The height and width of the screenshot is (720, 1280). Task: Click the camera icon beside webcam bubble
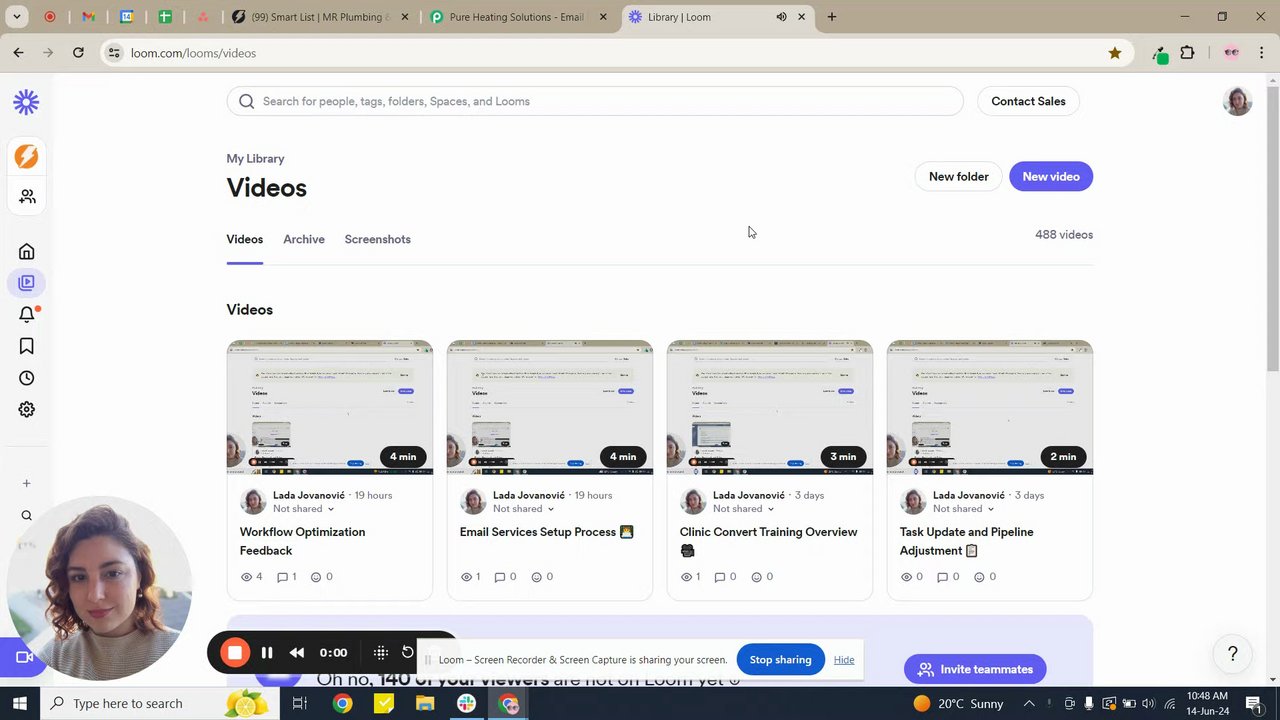[x=25, y=657]
